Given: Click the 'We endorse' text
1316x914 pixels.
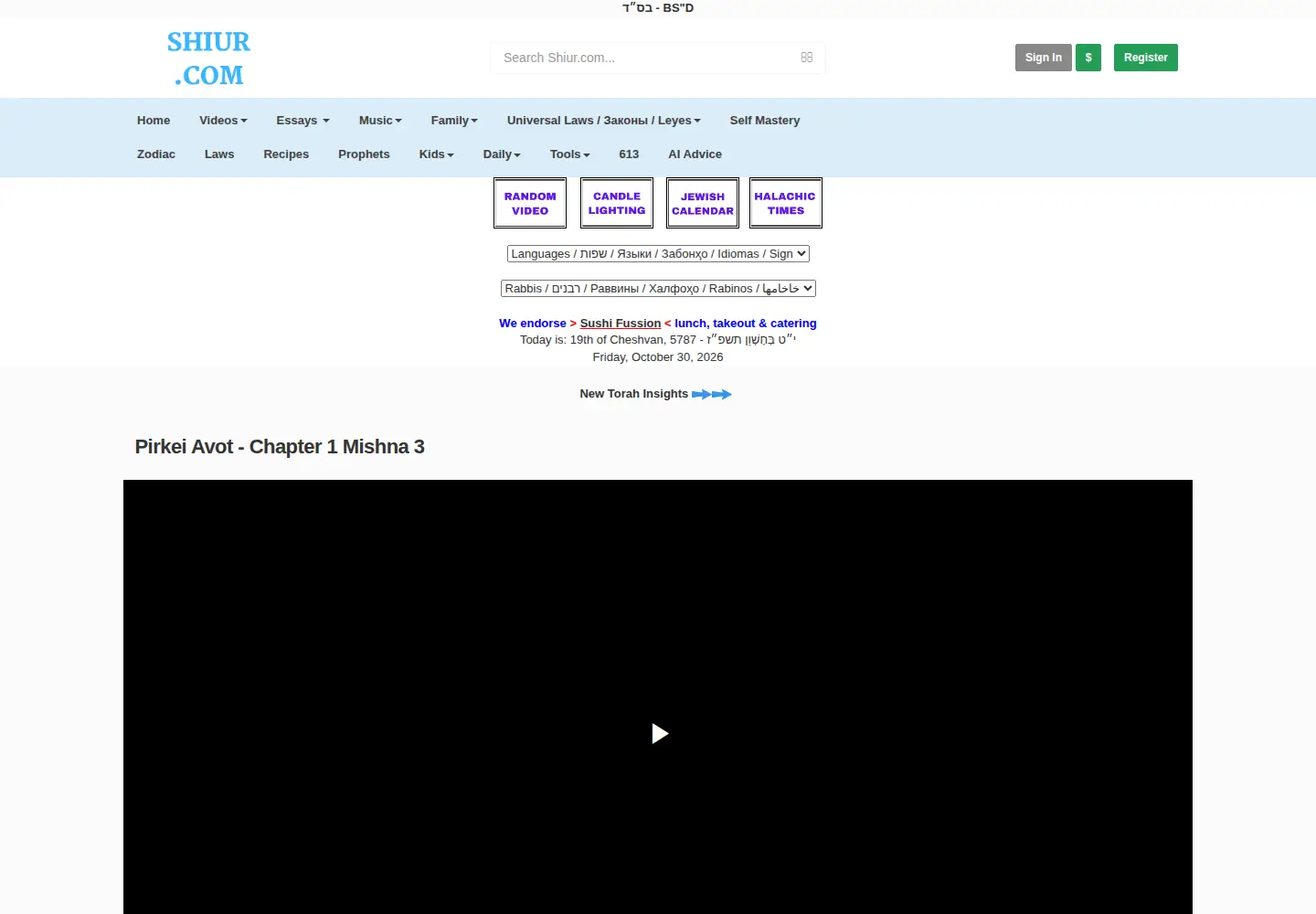Looking at the screenshot, I should coord(533,324).
